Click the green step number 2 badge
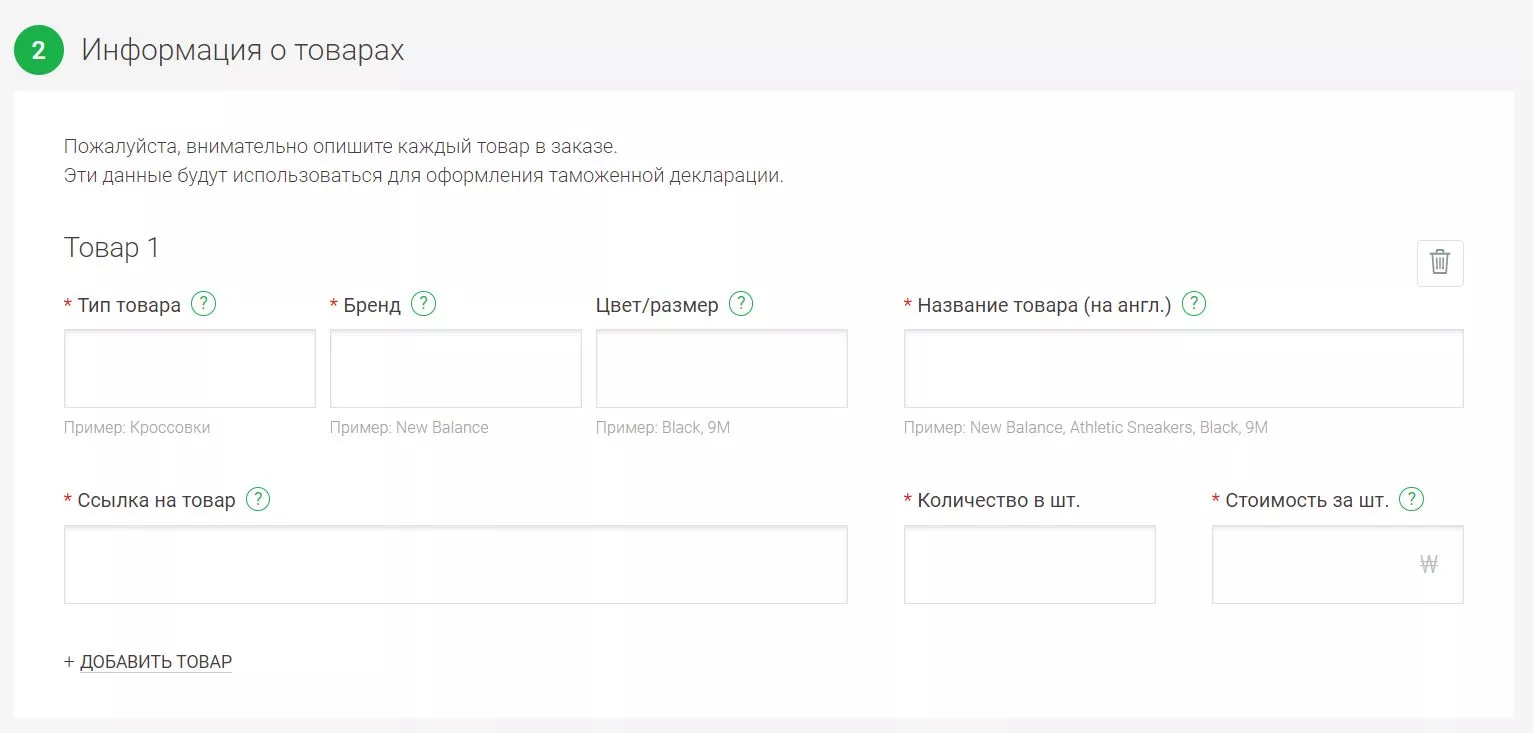The image size is (1533, 733). coord(39,50)
